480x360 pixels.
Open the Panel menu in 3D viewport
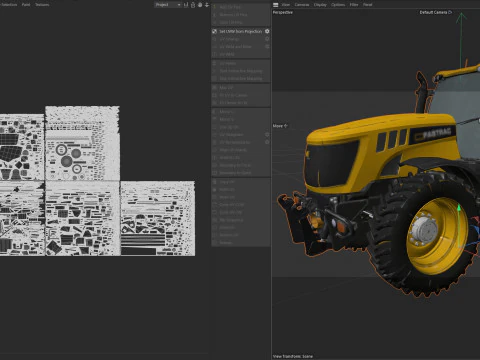point(367,5)
